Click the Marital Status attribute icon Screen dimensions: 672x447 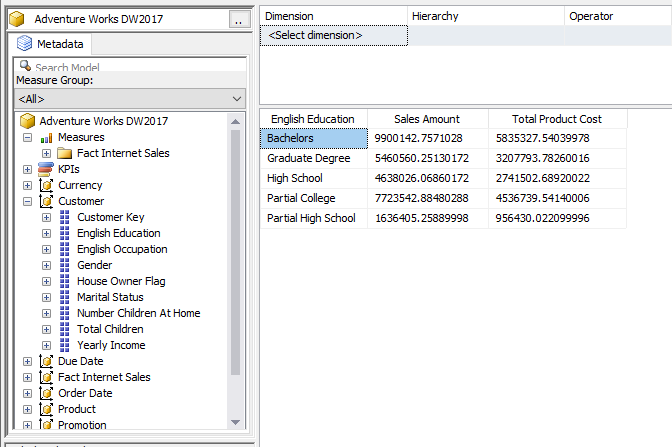pyautogui.click(x=64, y=297)
